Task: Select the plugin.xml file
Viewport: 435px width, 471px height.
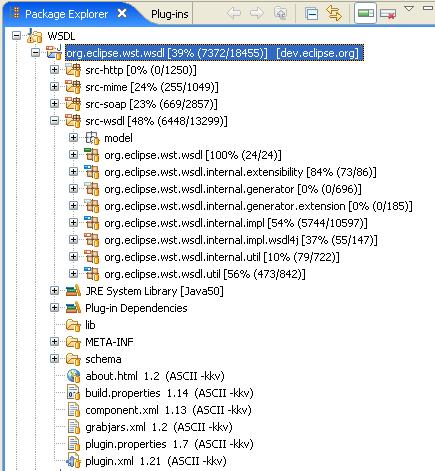Action: (146, 461)
